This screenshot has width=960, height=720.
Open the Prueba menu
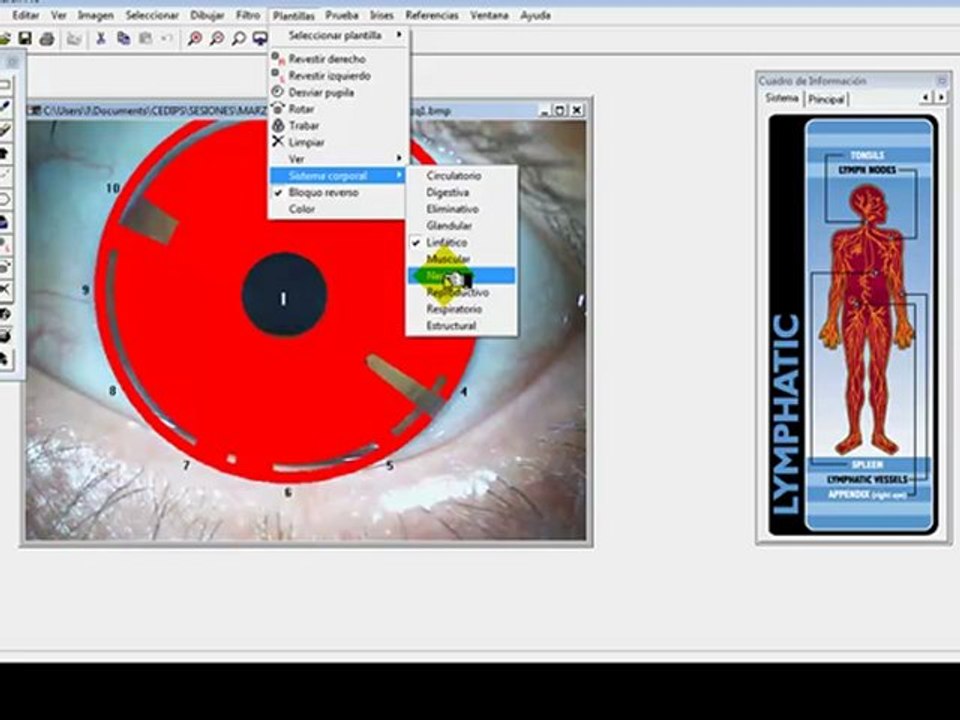point(342,15)
